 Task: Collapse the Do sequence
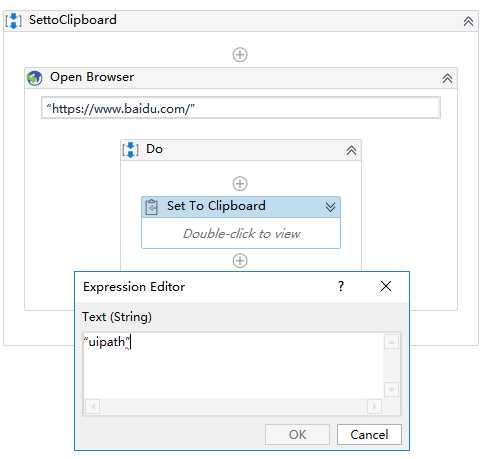[351, 151]
